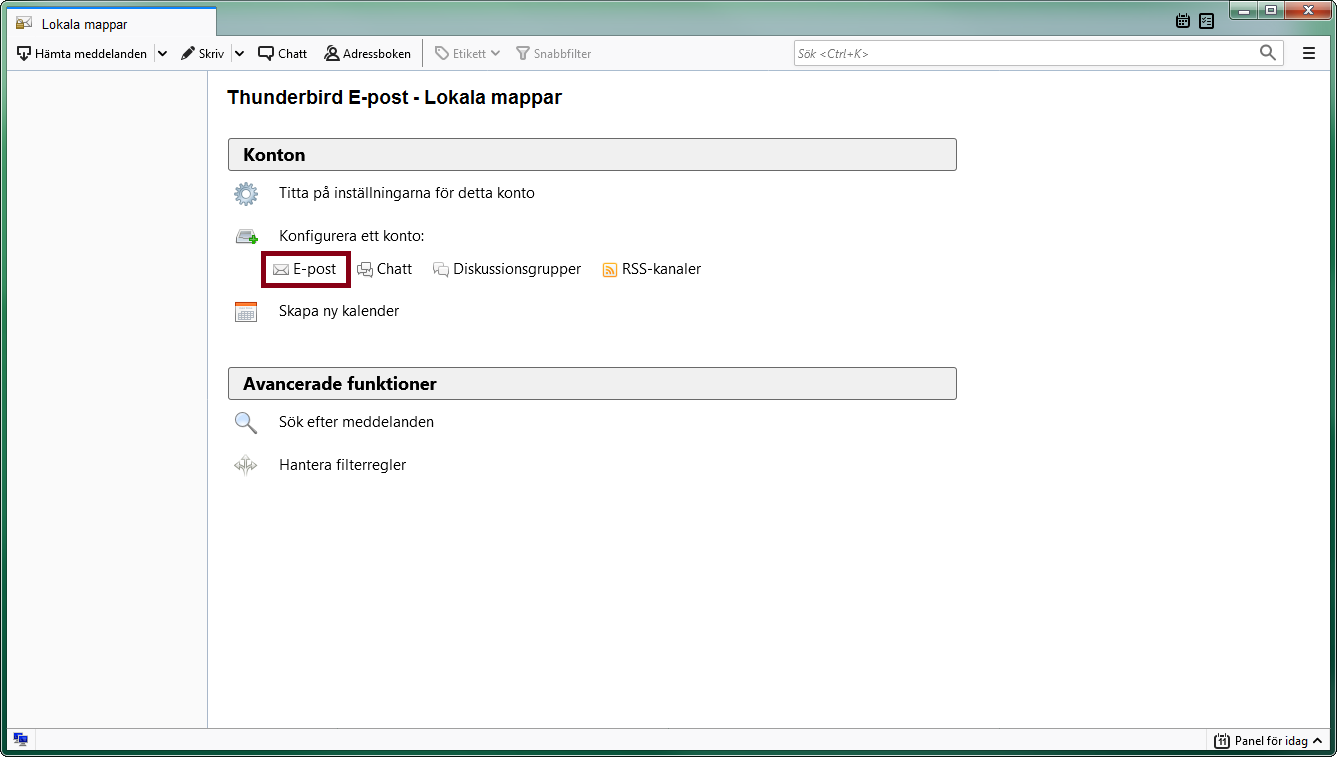Click Sök efter meddelanden
Image resolution: width=1337 pixels, height=757 pixels.
pos(356,422)
